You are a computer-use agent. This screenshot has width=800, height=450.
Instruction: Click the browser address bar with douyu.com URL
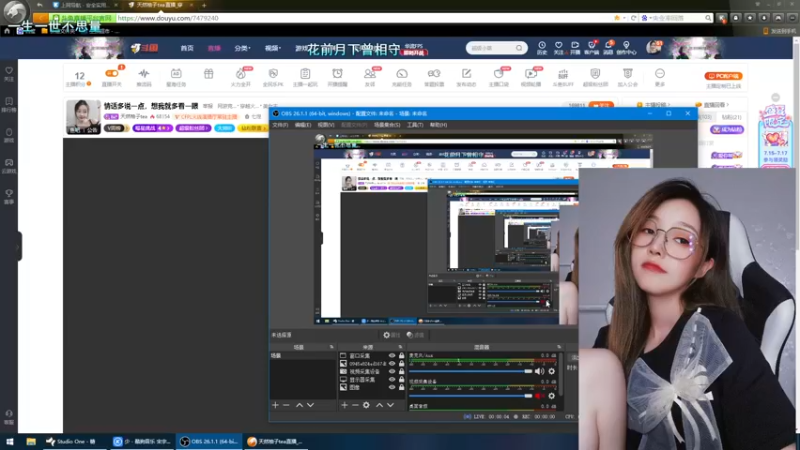364,18
